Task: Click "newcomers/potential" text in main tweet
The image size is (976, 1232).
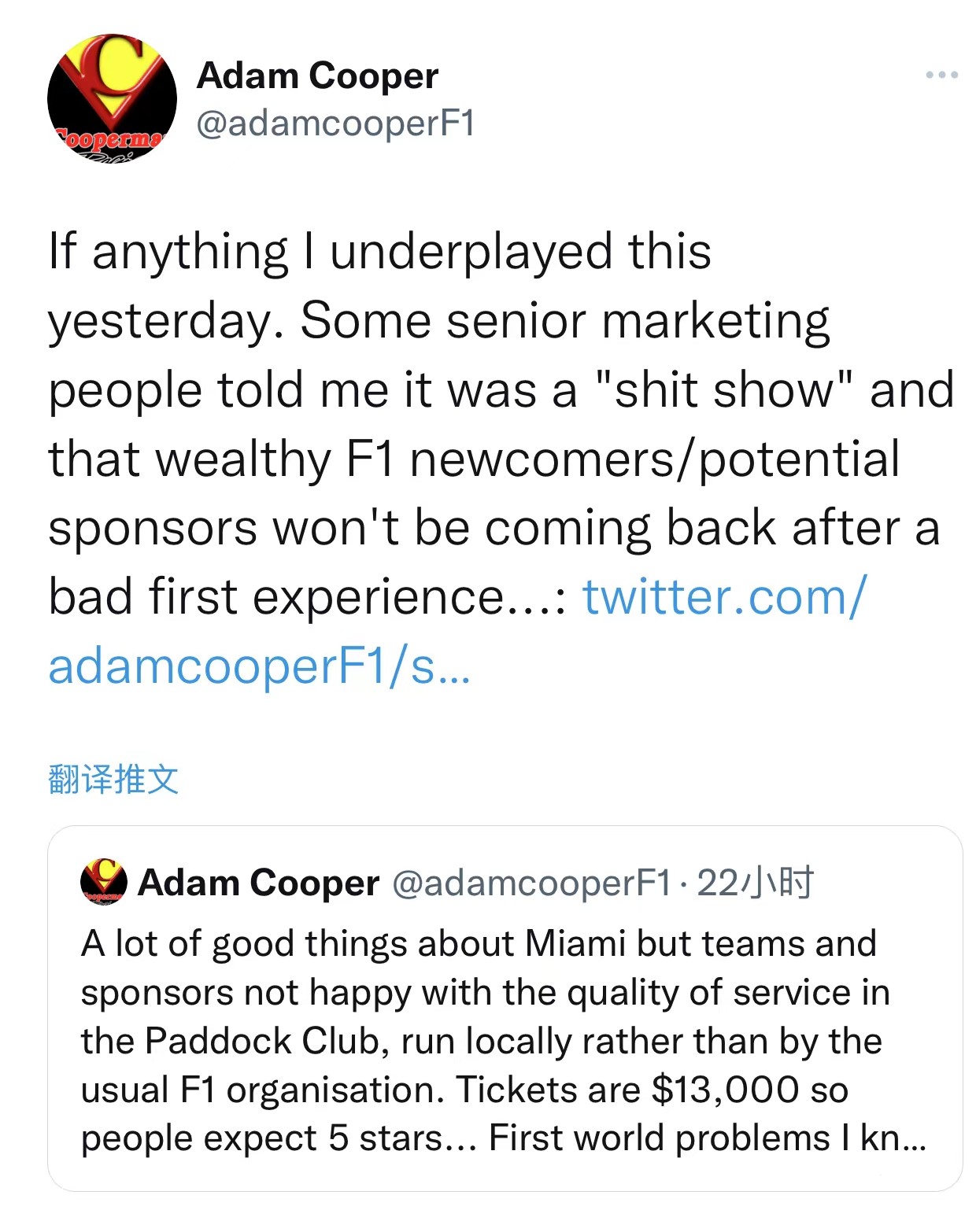Action: [654, 459]
